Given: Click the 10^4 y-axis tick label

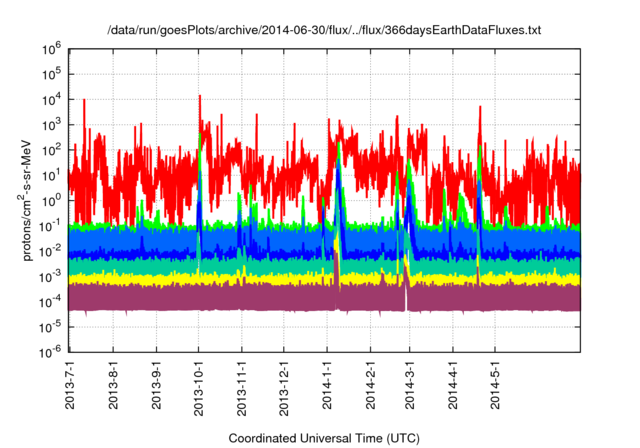Looking at the screenshot, I should click(x=51, y=100).
